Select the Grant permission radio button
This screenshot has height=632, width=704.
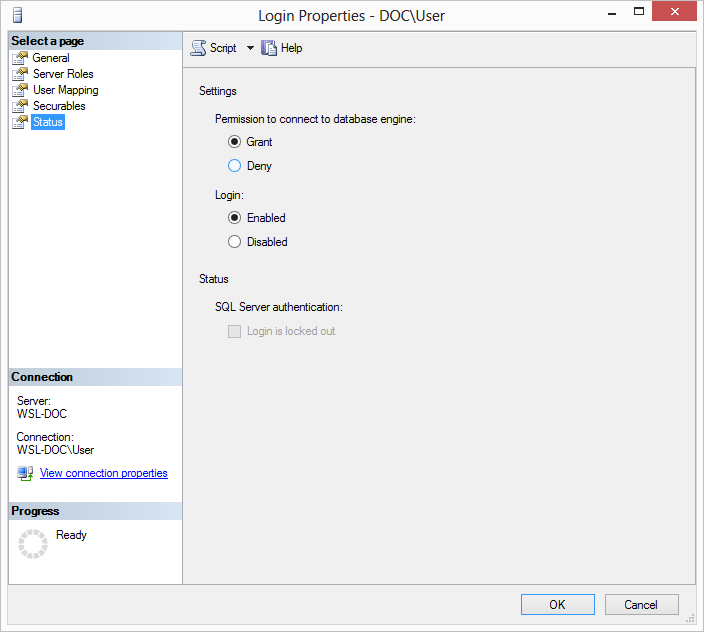pos(234,142)
